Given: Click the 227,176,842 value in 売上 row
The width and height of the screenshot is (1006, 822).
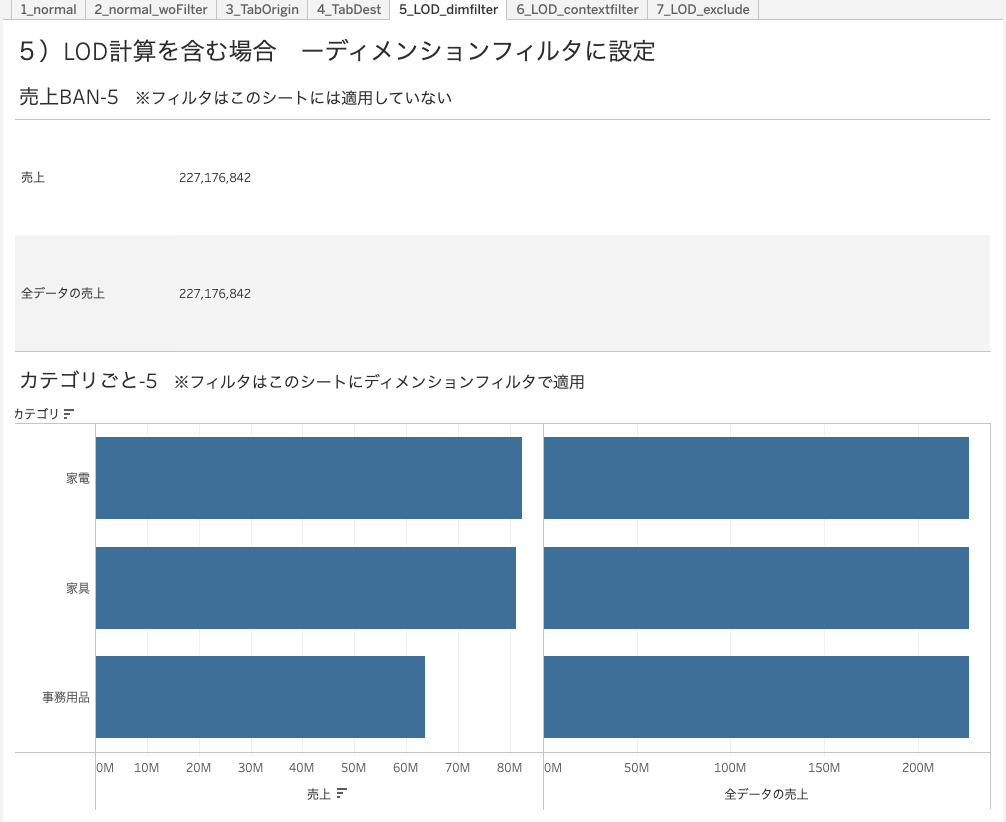Looking at the screenshot, I should 215,178.
